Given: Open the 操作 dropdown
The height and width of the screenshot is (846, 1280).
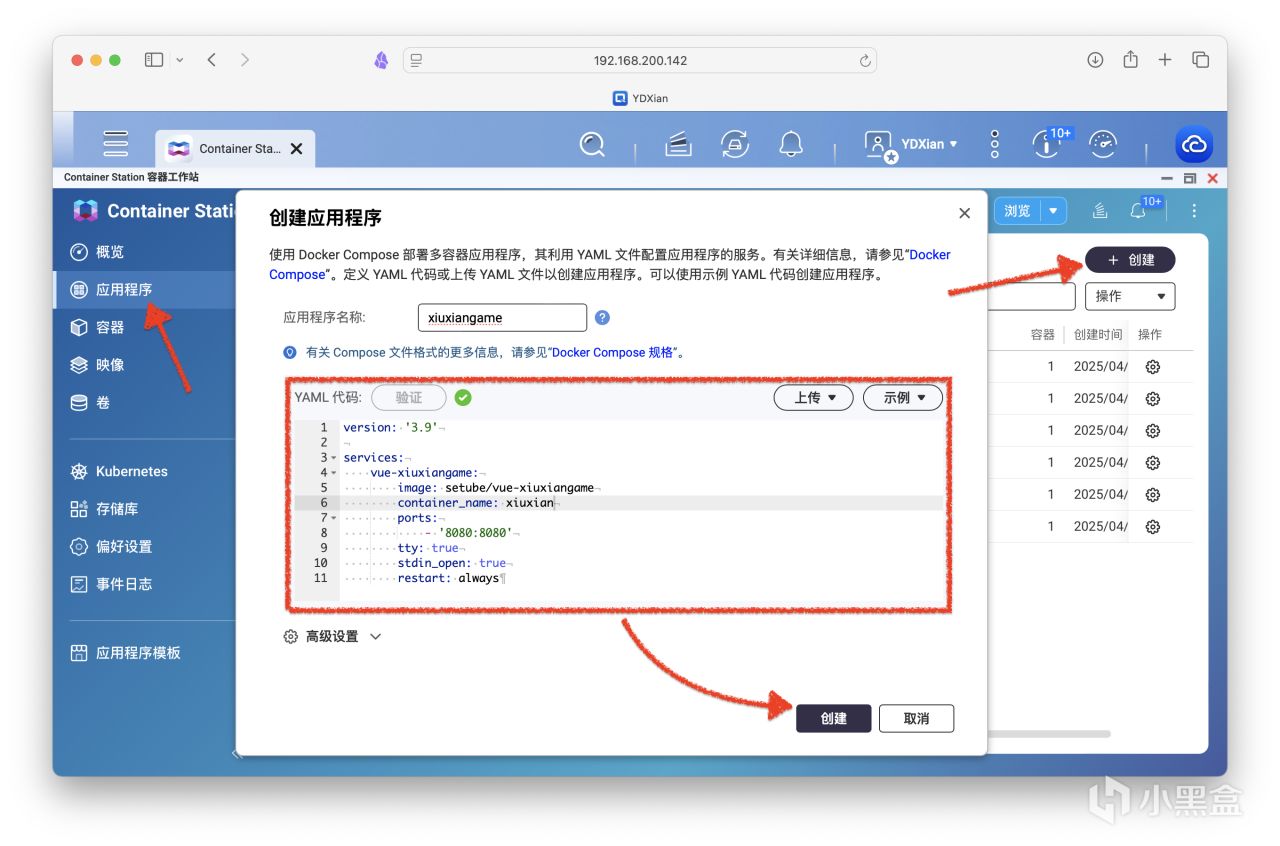Looking at the screenshot, I should pyautogui.click(x=1130, y=296).
